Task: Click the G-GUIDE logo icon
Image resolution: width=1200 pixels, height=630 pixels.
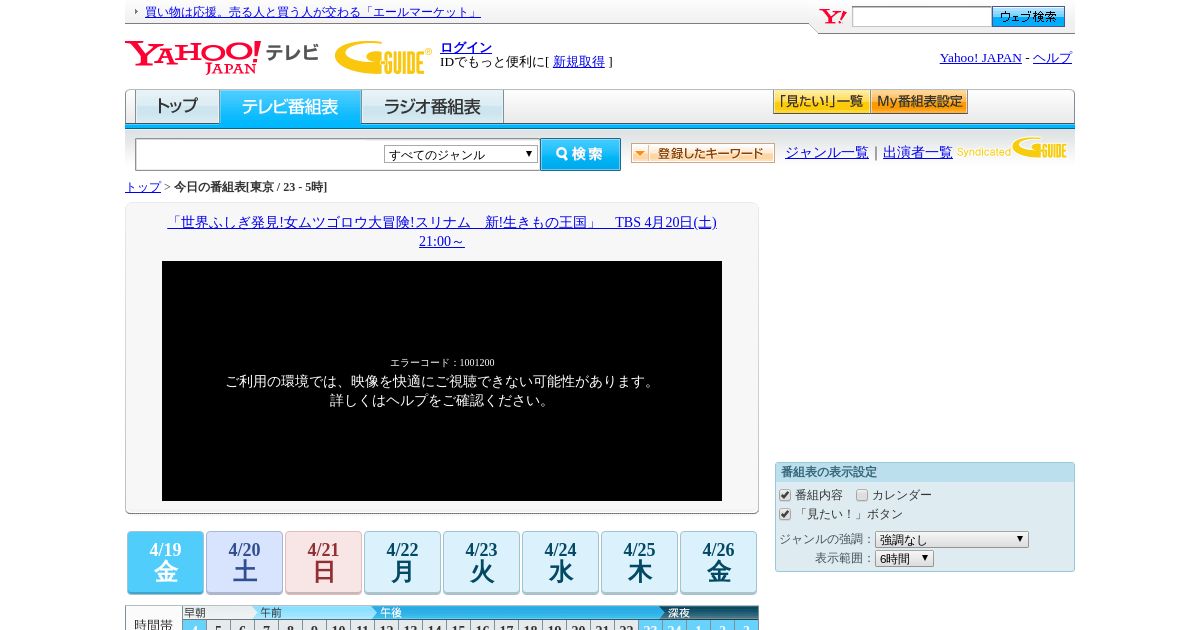Action: pyautogui.click(x=383, y=57)
